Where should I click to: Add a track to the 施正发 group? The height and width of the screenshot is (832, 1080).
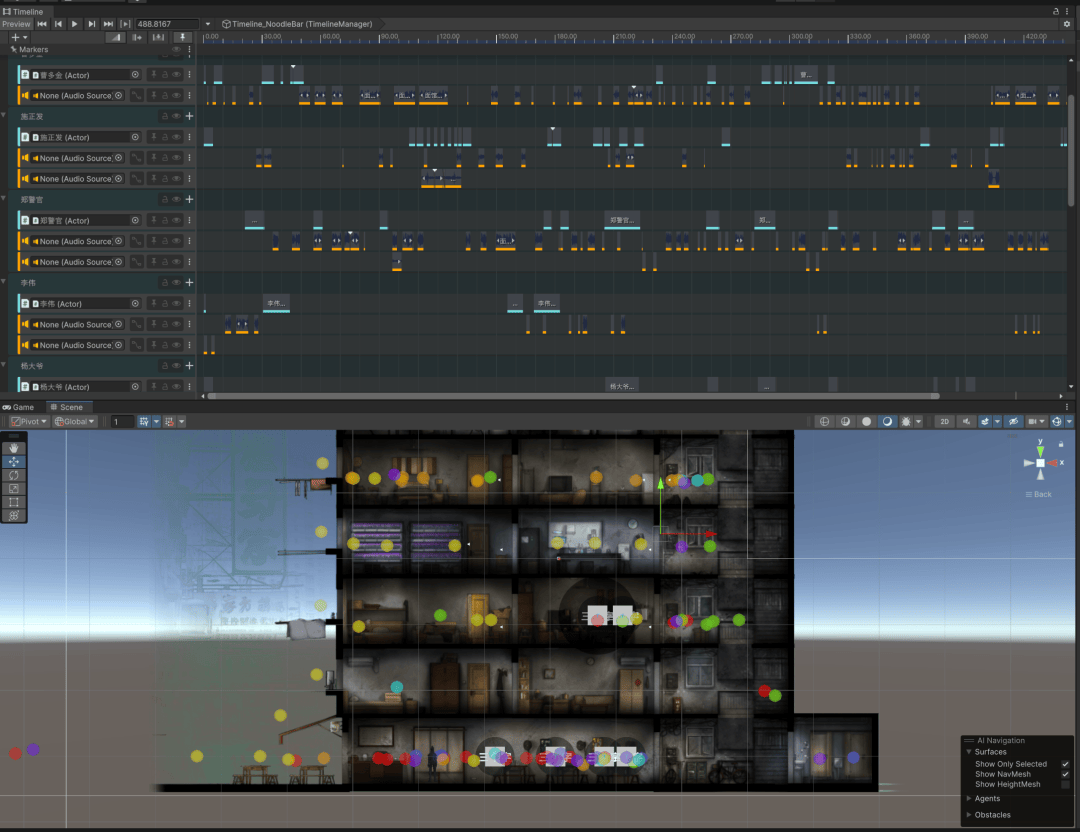[189, 116]
